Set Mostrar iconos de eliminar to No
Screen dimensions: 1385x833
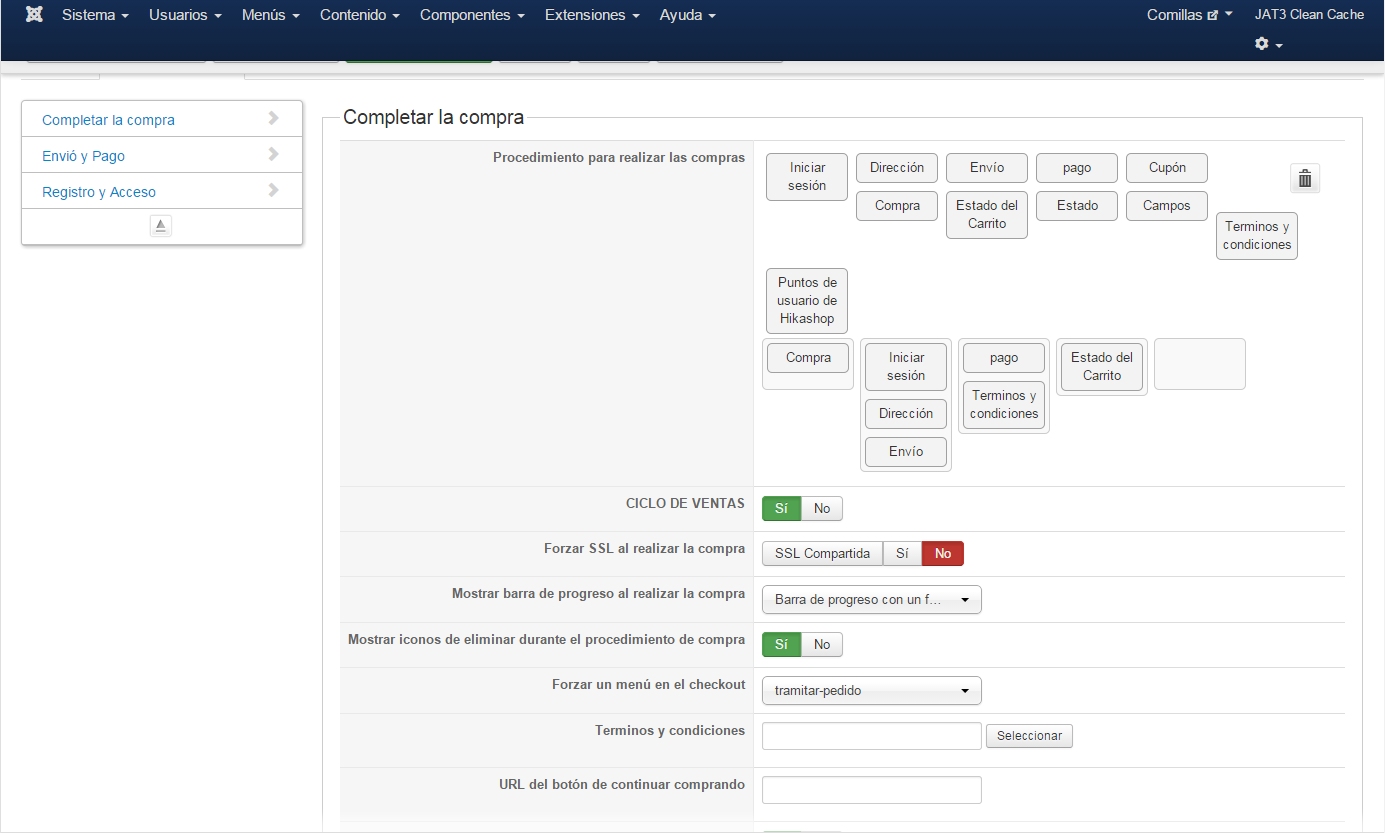pos(822,644)
